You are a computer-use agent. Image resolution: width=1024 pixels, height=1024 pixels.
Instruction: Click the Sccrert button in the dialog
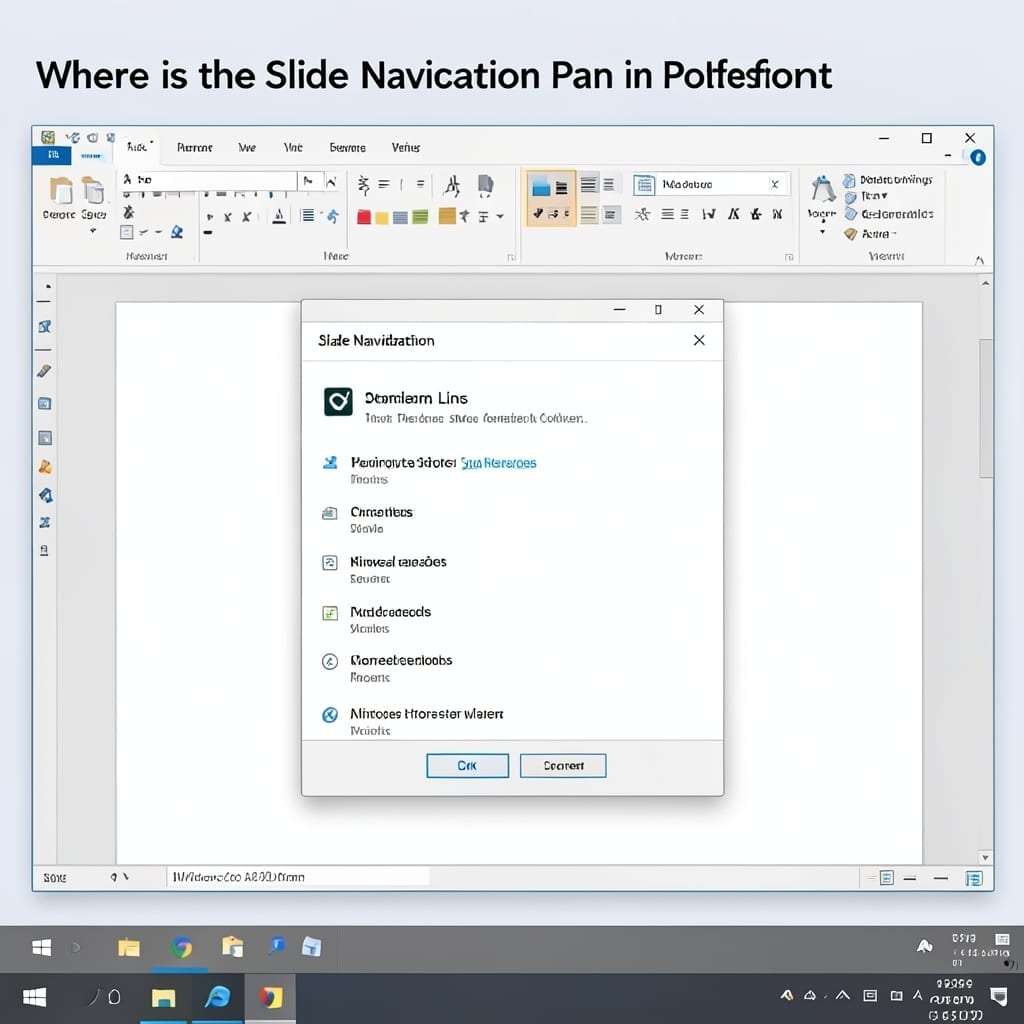[x=563, y=765]
